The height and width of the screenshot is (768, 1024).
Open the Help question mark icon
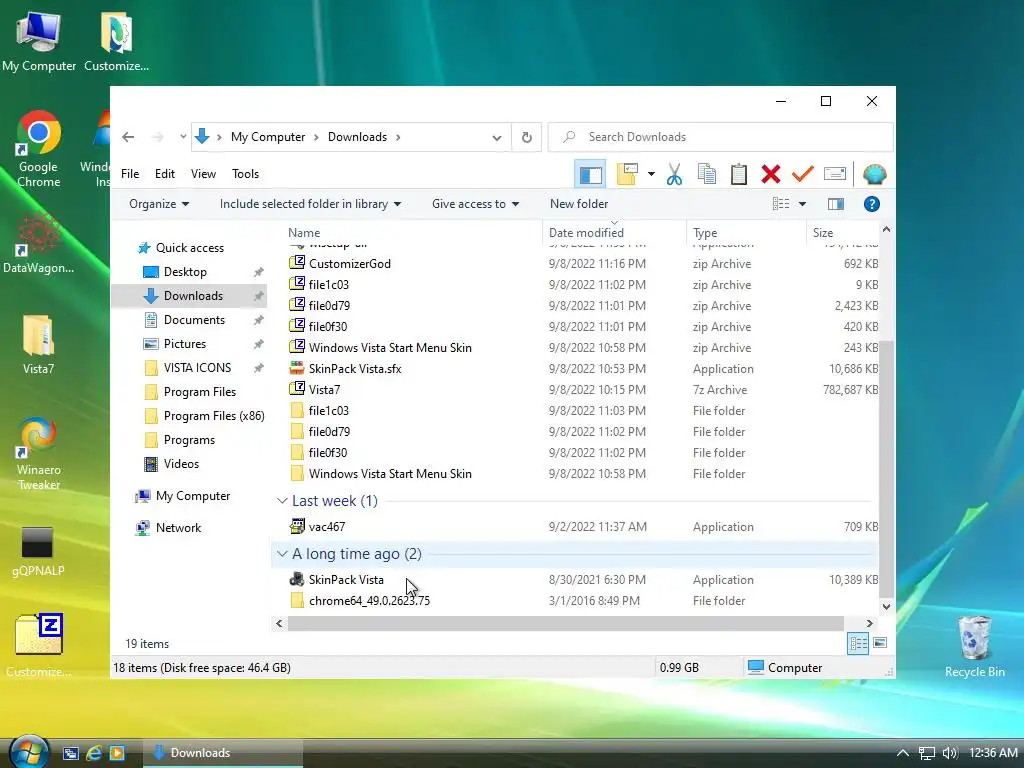click(871, 204)
